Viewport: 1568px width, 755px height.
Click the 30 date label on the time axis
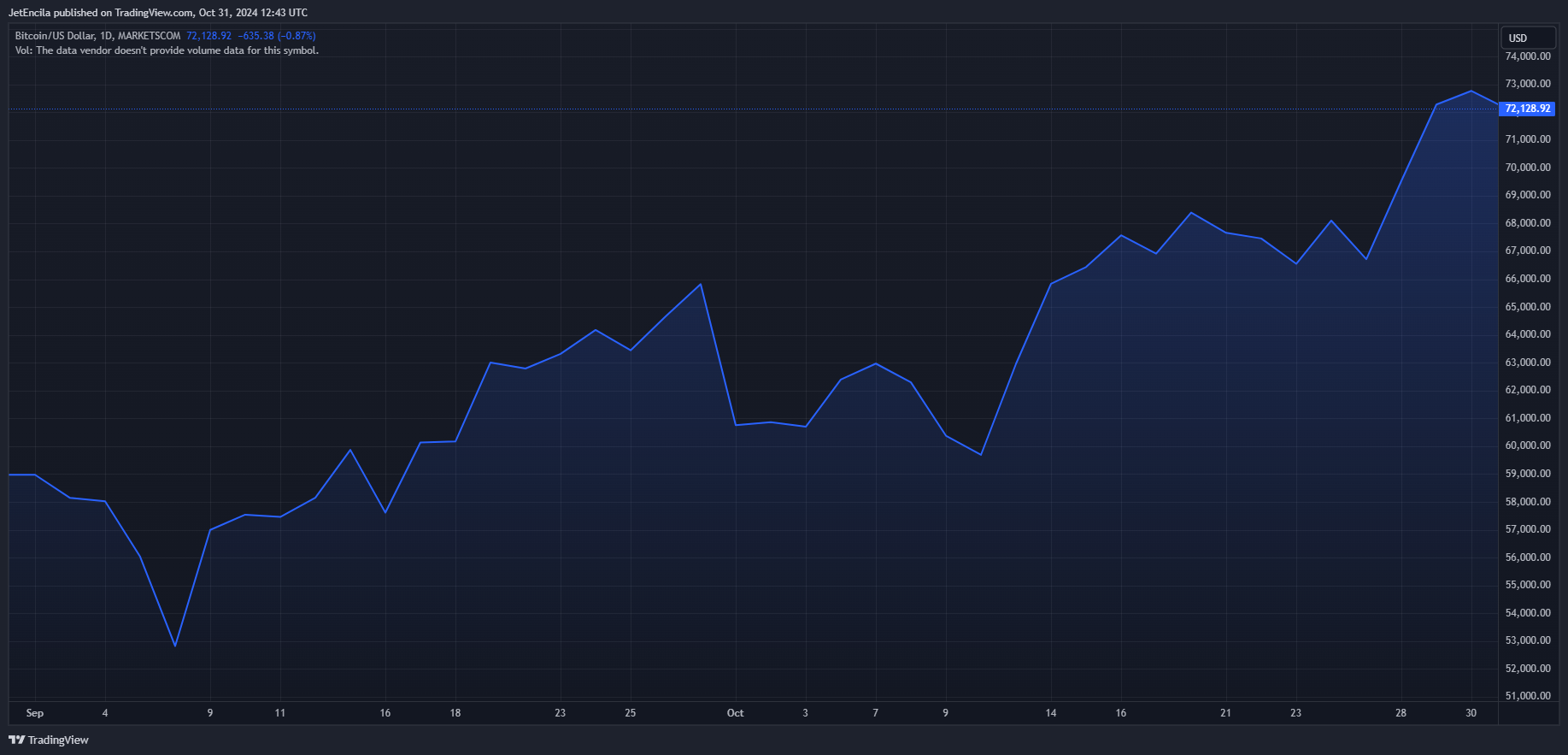(1471, 713)
